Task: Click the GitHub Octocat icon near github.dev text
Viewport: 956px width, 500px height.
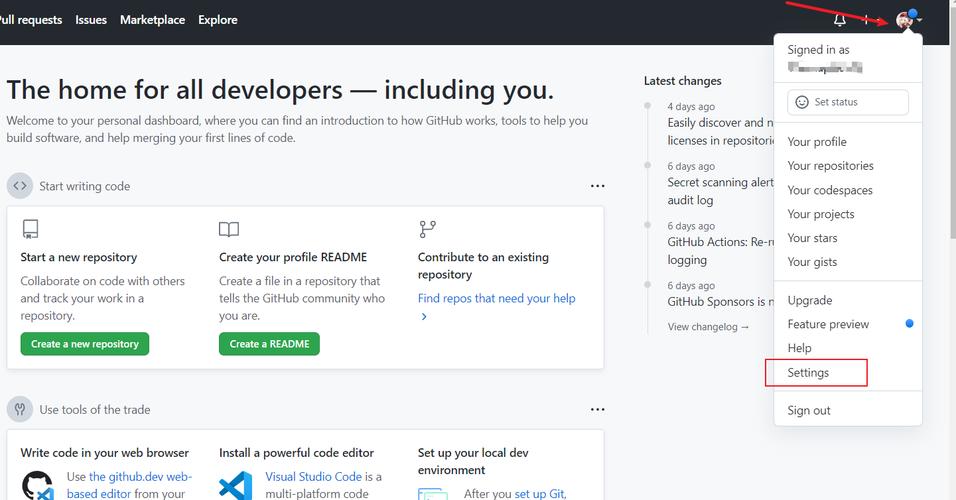Action: [x=38, y=485]
